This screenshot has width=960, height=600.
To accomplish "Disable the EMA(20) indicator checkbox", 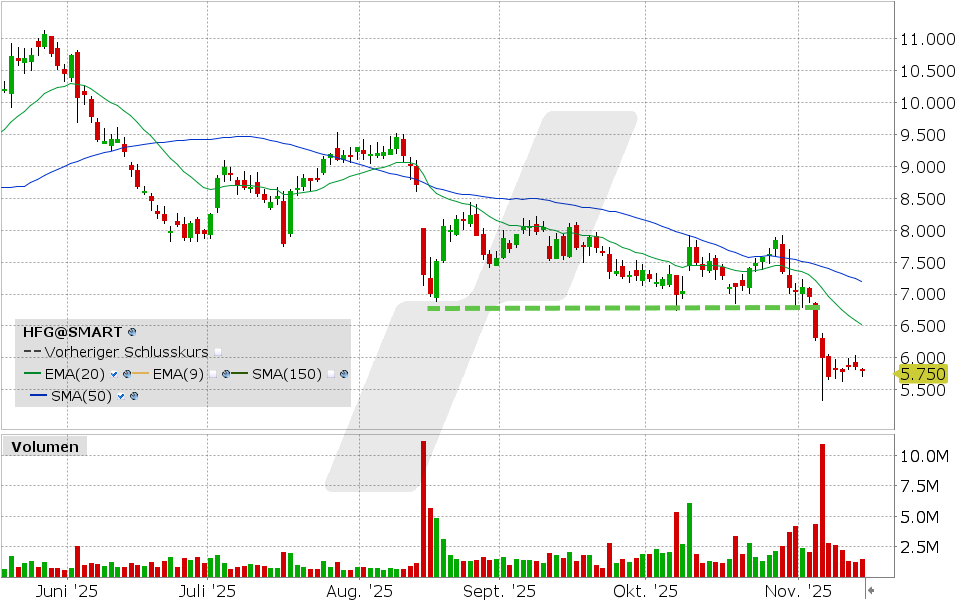I will pyautogui.click(x=113, y=375).
